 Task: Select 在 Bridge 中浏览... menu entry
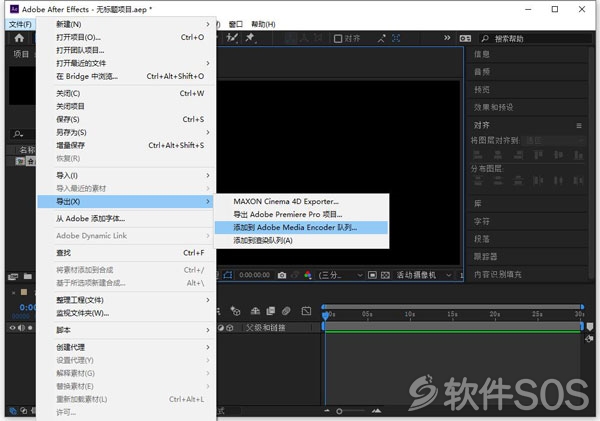click(x=126, y=76)
